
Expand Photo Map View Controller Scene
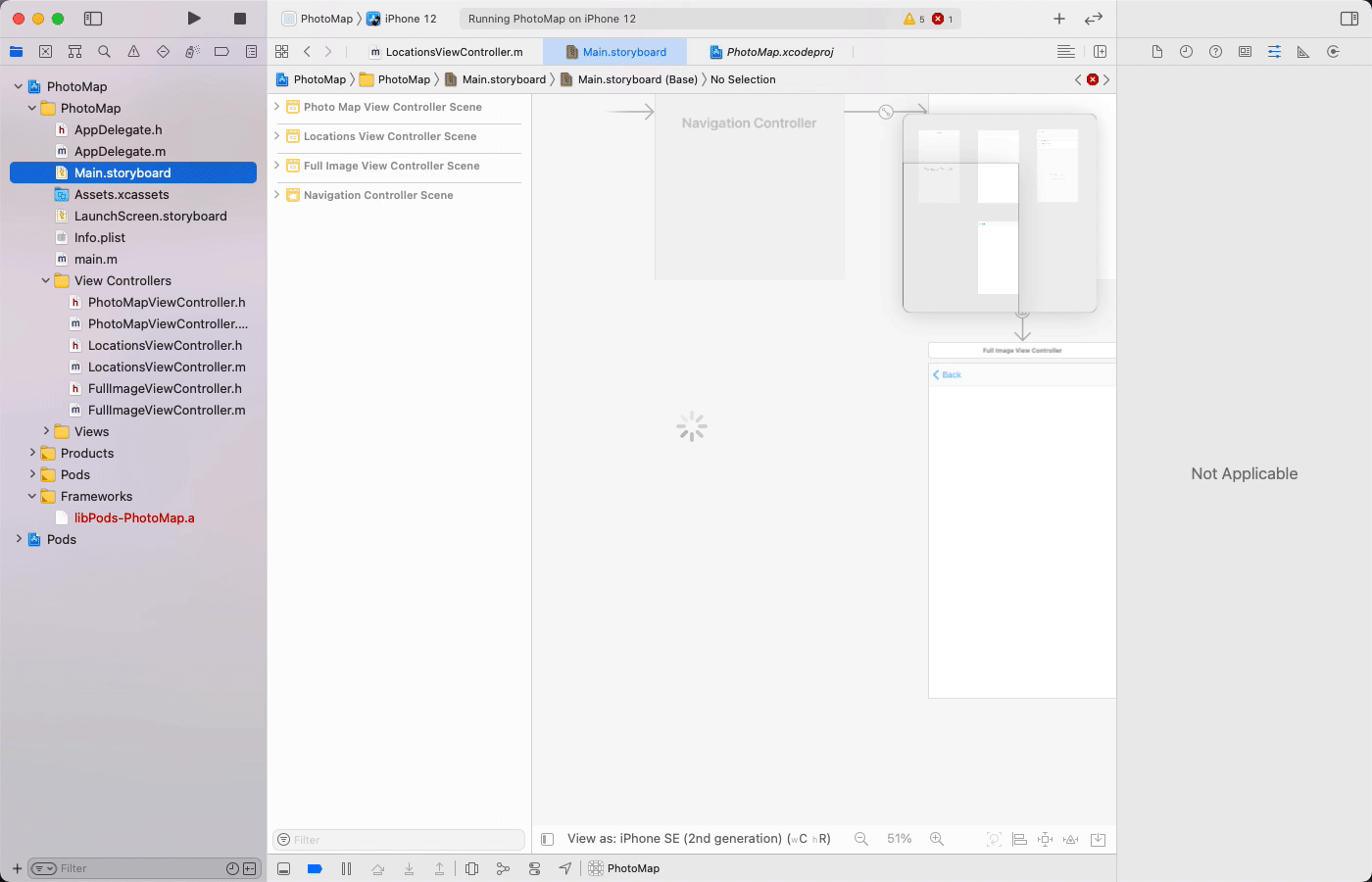pyautogui.click(x=277, y=107)
